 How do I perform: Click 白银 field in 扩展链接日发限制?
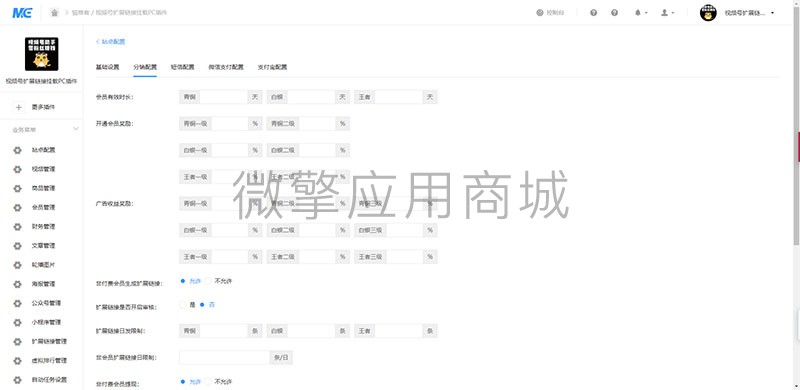(311, 331)
